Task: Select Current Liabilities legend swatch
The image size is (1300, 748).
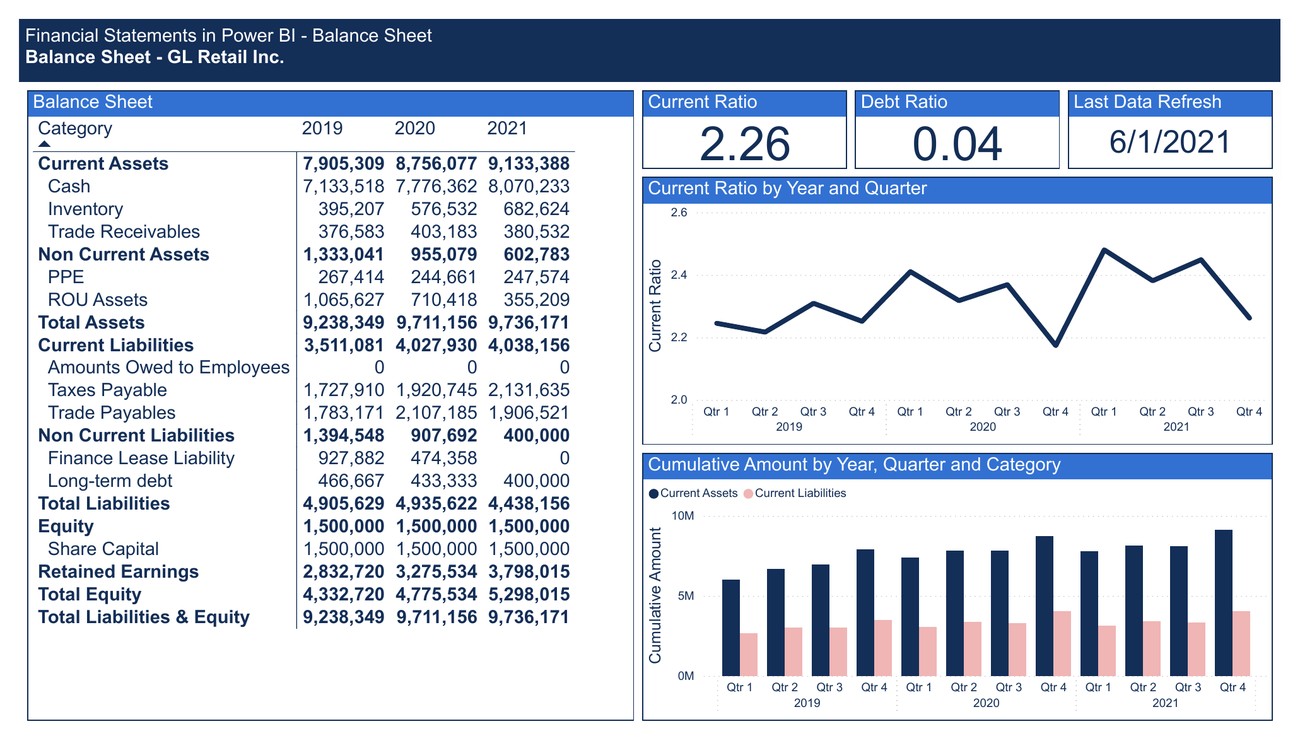Action: [x=748, y=493]
